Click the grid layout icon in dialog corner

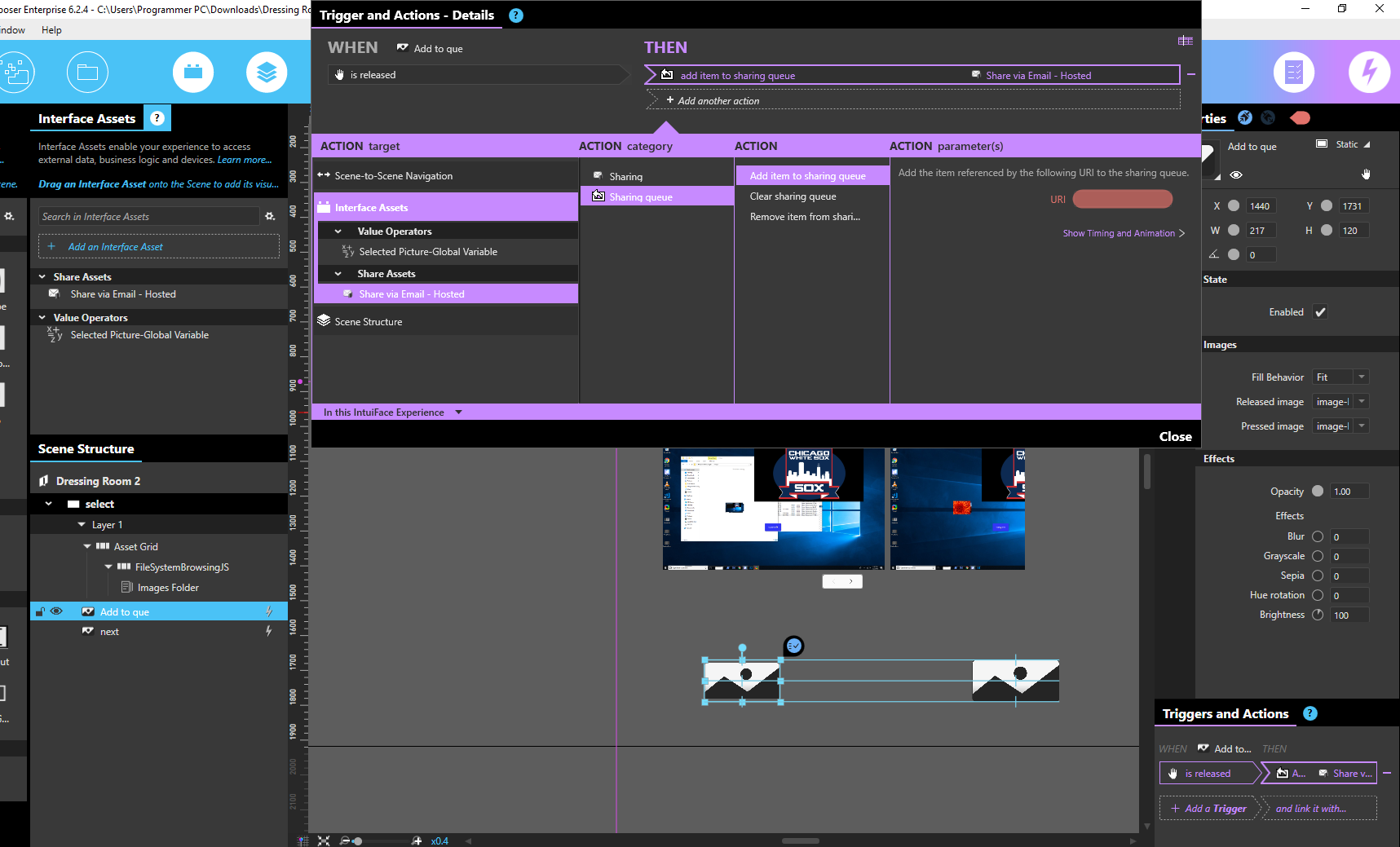point(1185,41)
